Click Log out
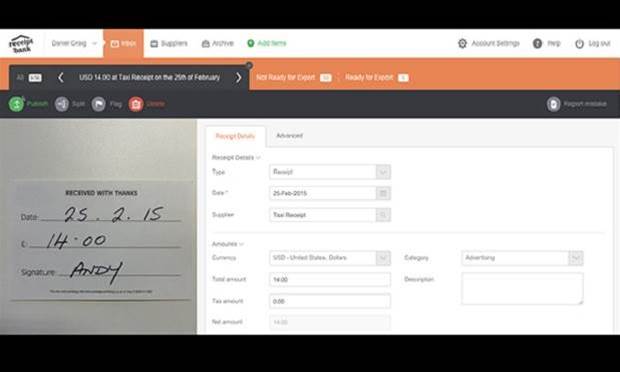Image resolution: width=620 pixels, height=372 pixels. pos(592,43)
